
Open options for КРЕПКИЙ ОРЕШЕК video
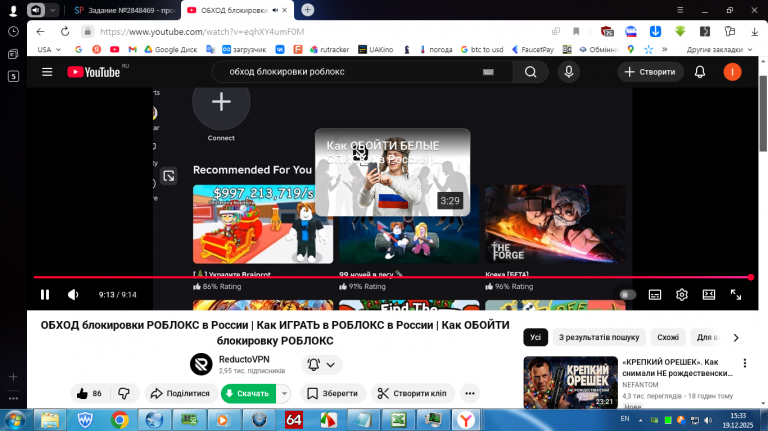point(744,363)
